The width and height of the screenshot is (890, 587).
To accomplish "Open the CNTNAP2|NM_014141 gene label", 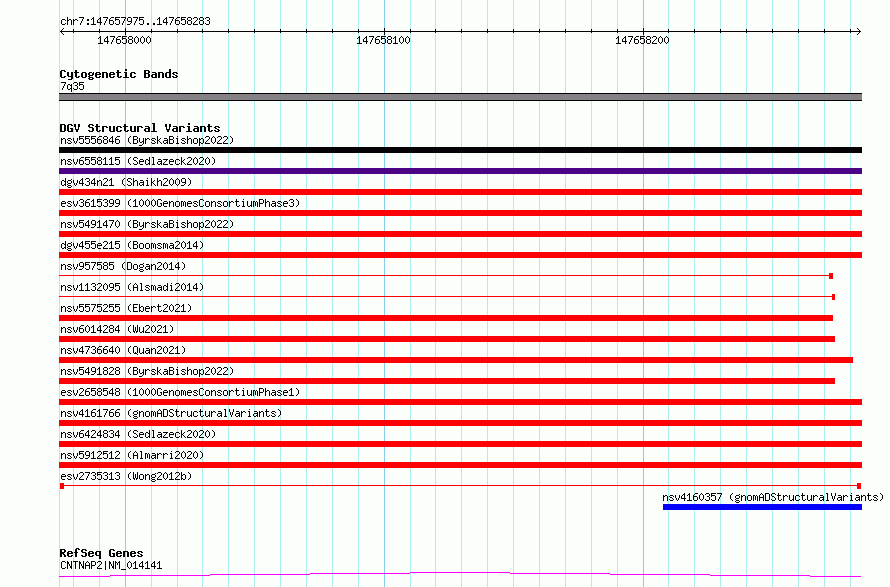I will tap(111, 565).
